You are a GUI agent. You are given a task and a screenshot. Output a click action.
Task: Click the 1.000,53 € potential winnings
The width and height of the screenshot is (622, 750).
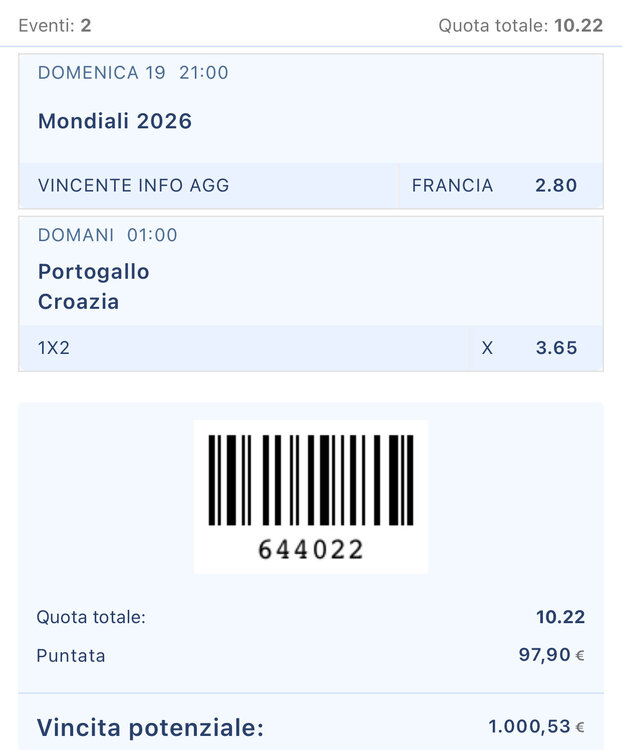pos(536,727)
